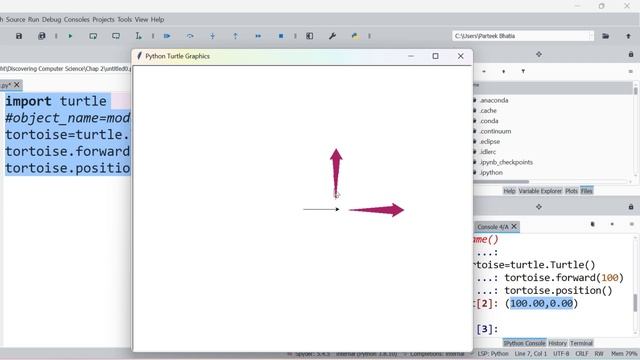This screenshot has width=640, height=360.
Task: Save the current file using the toolbar
Action: pos(19,36)
